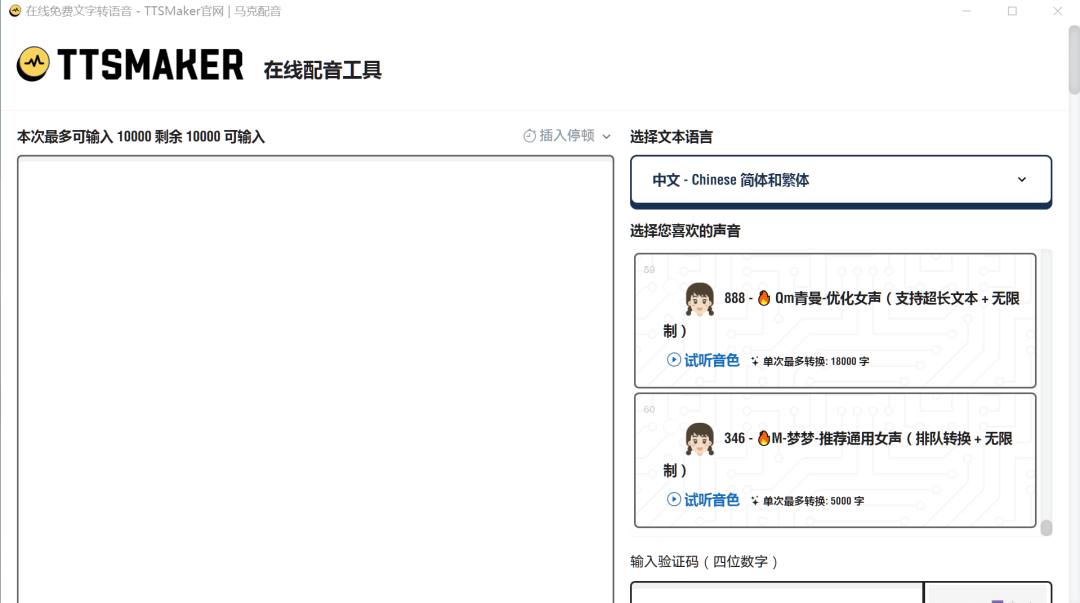This screenshot has height=603, width=1080.
Task: Click the play icon next to second 试听音色
Action: [x=673, y=500]
